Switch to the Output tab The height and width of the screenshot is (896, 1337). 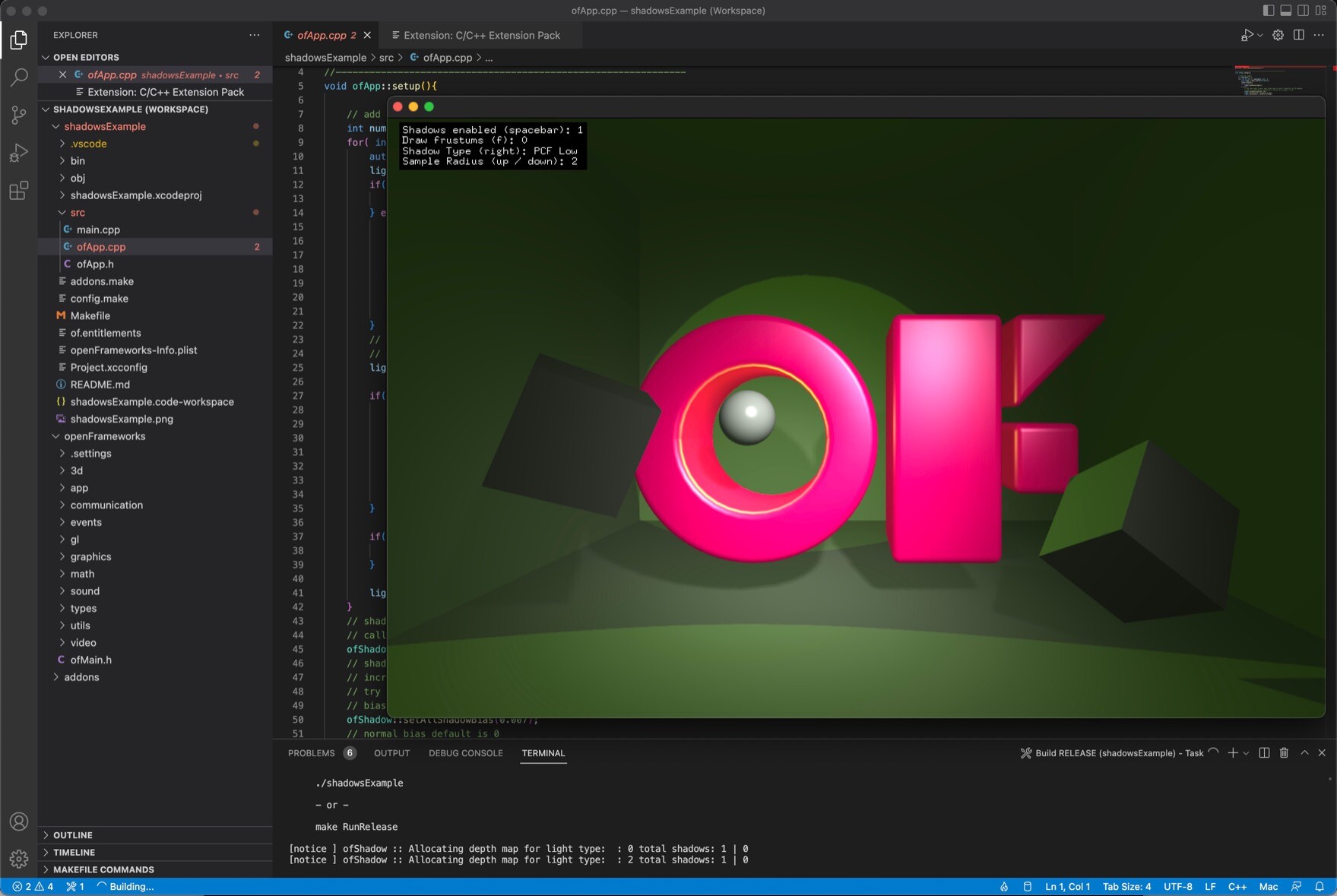point(392,753)
